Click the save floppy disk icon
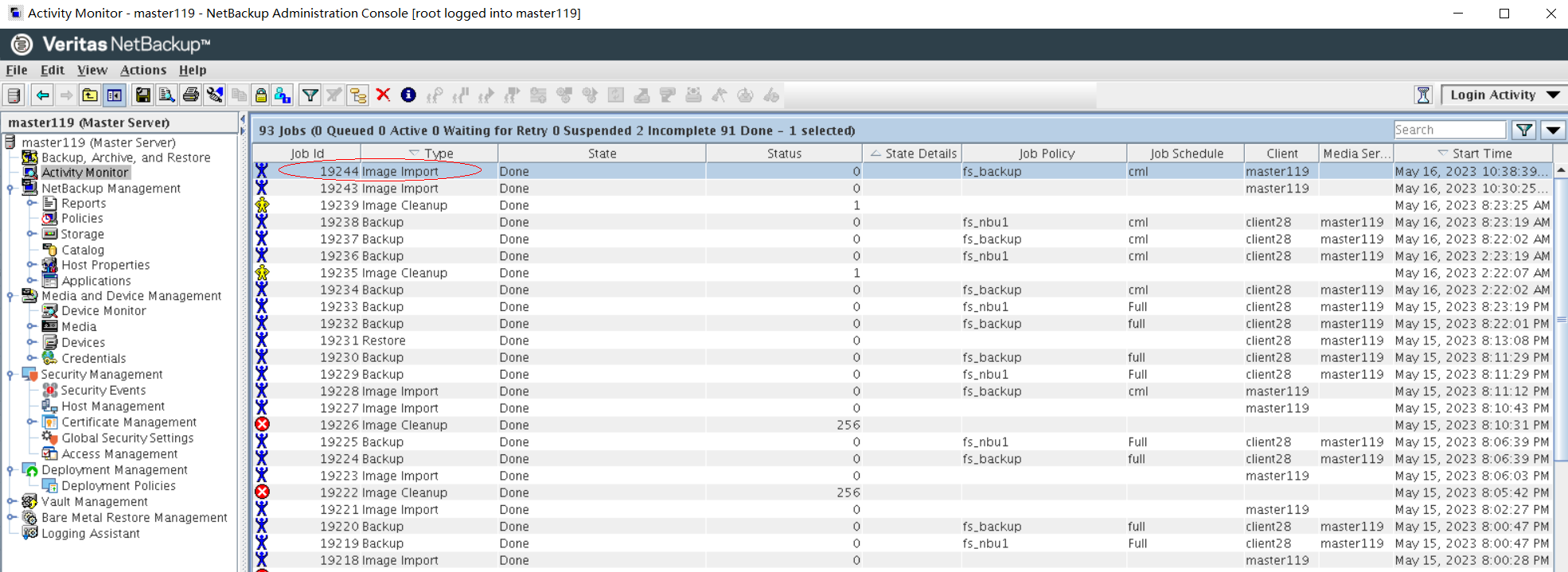This screenshot has height=572, width=1568. 142,95
